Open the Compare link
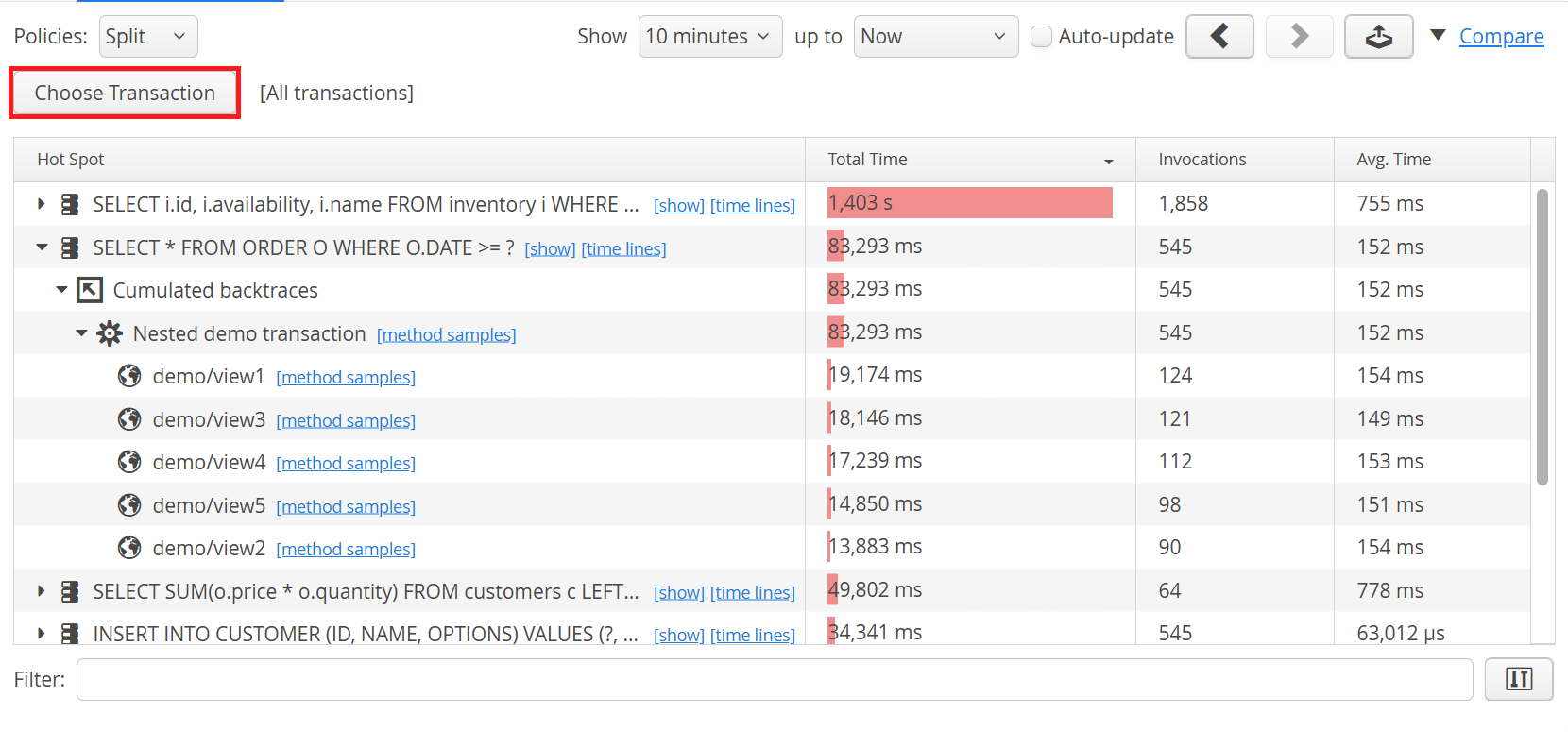 point(1501,37)
